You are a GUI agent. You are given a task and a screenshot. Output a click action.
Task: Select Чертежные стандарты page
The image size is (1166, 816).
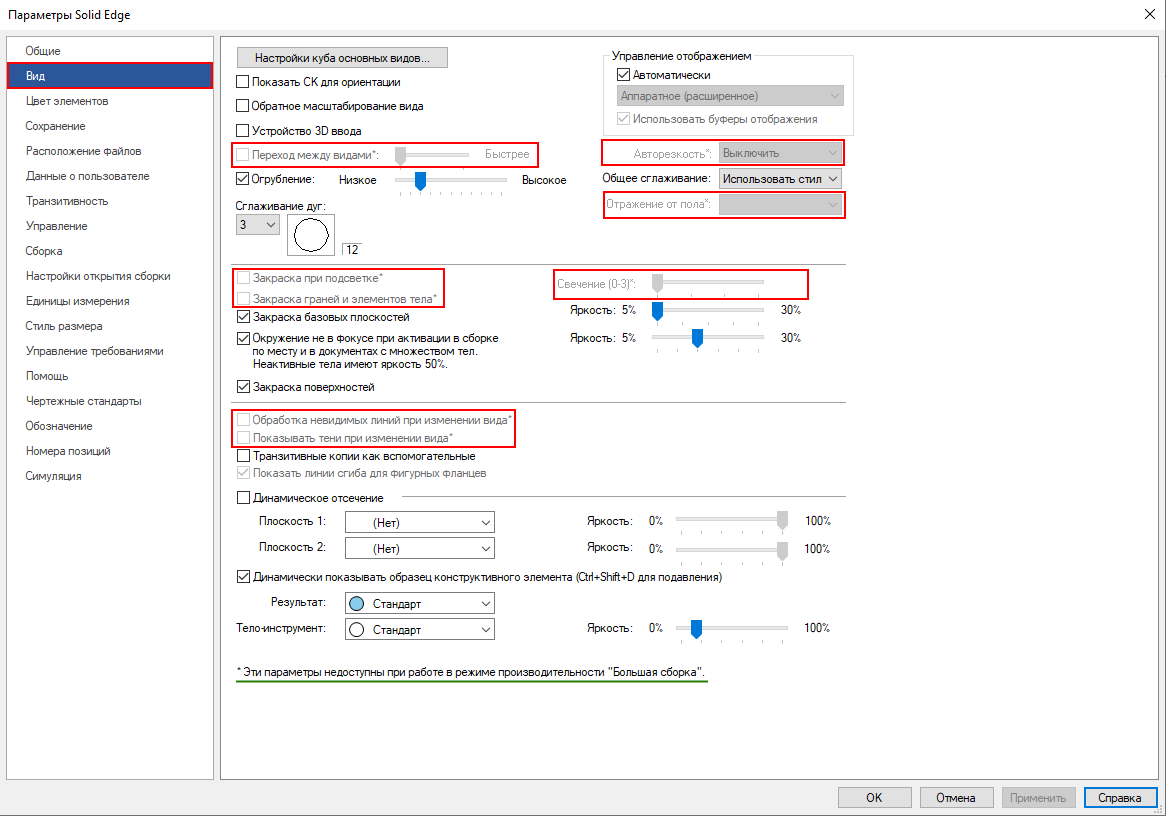83,401
